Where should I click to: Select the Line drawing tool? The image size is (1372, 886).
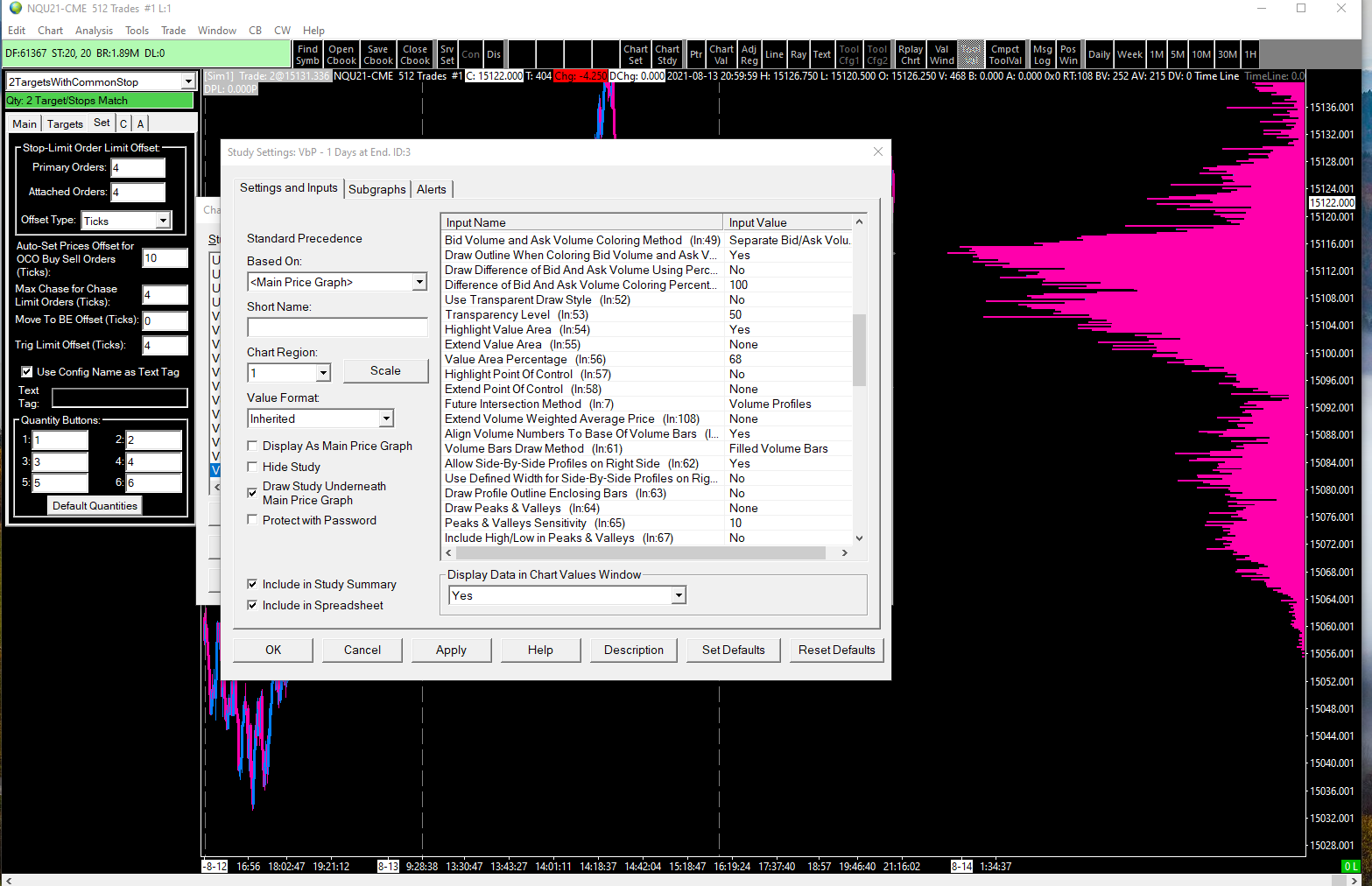pyautogui.click(x=774, y=54)
